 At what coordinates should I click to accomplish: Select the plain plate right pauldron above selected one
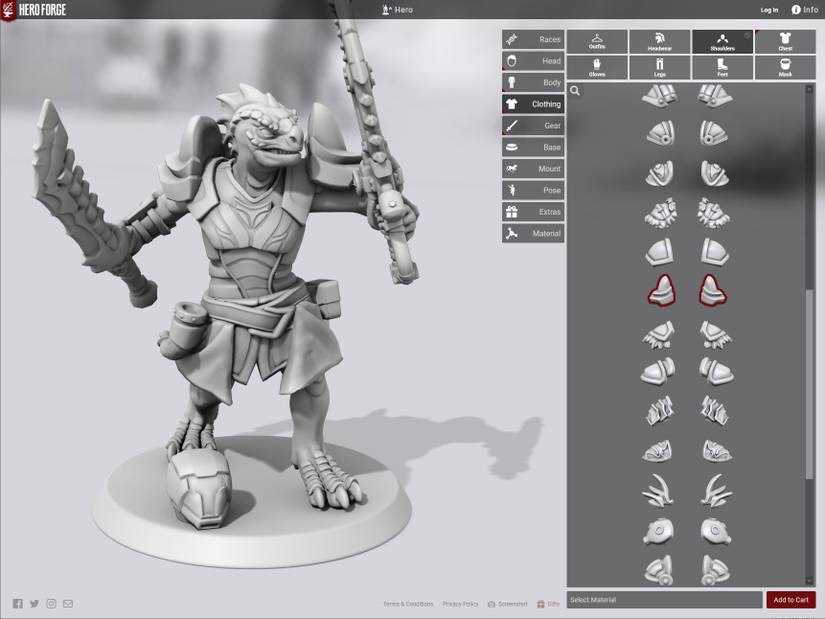point(715,252)
